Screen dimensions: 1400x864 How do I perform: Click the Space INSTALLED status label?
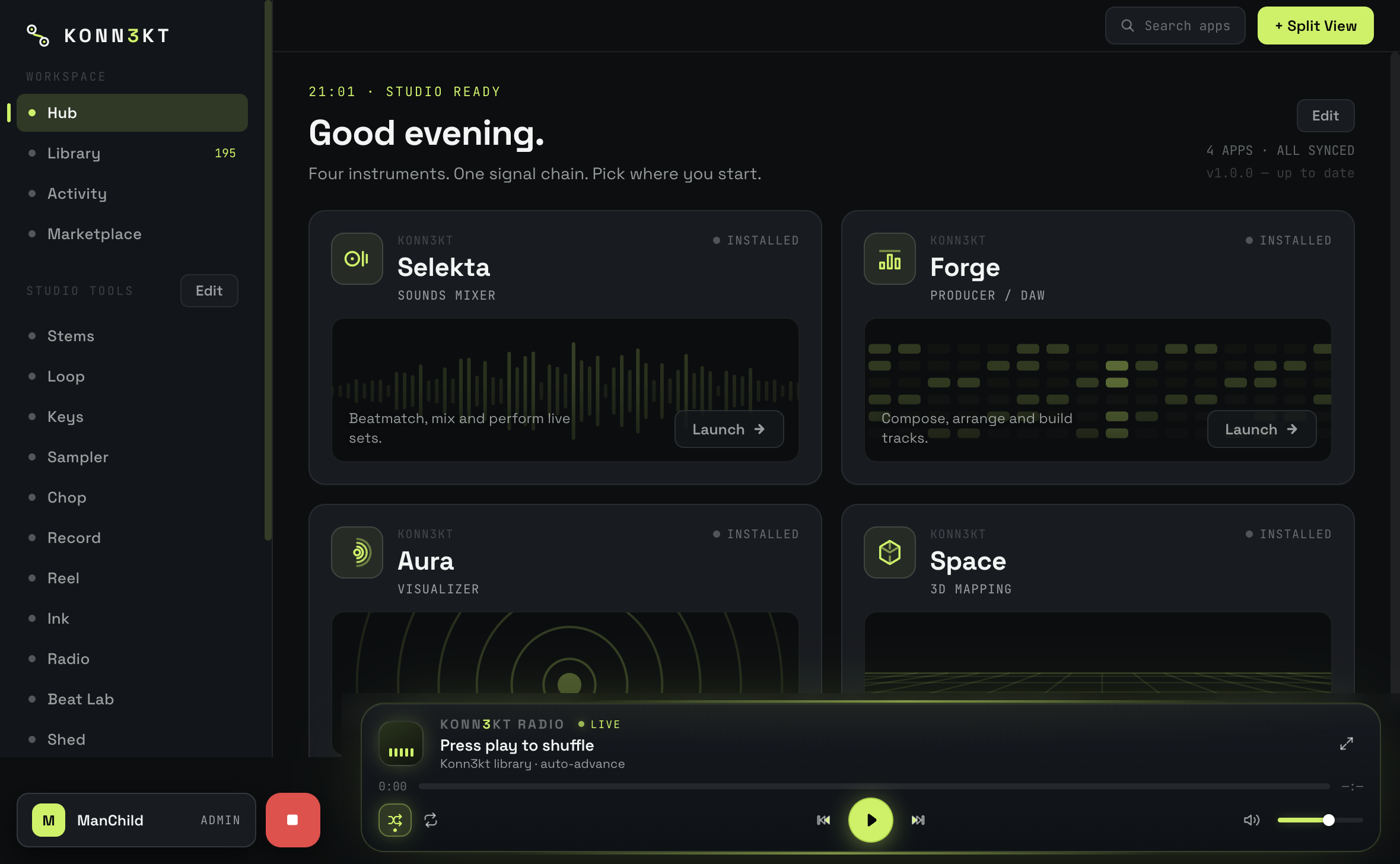tap(1288, 534)
